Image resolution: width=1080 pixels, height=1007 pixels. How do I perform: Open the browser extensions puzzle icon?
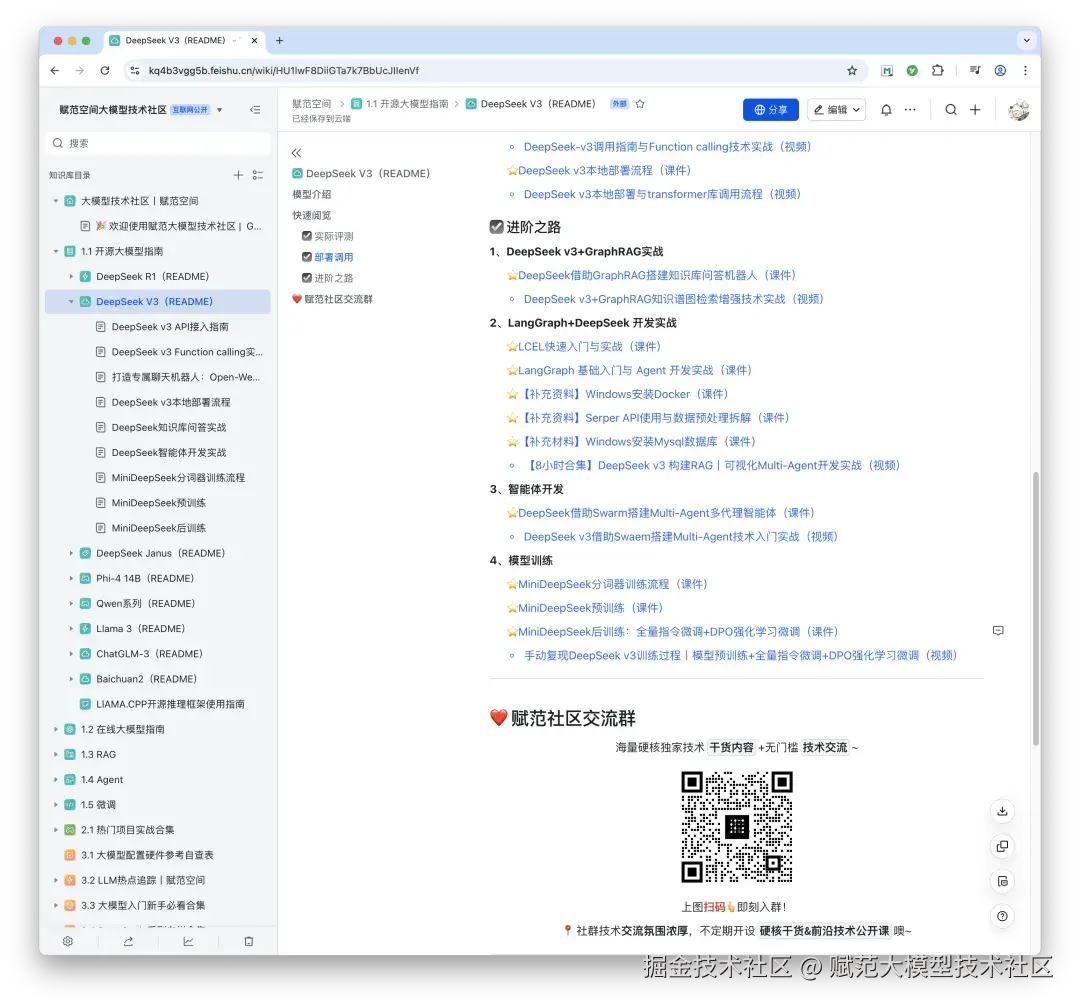point(937,70)
